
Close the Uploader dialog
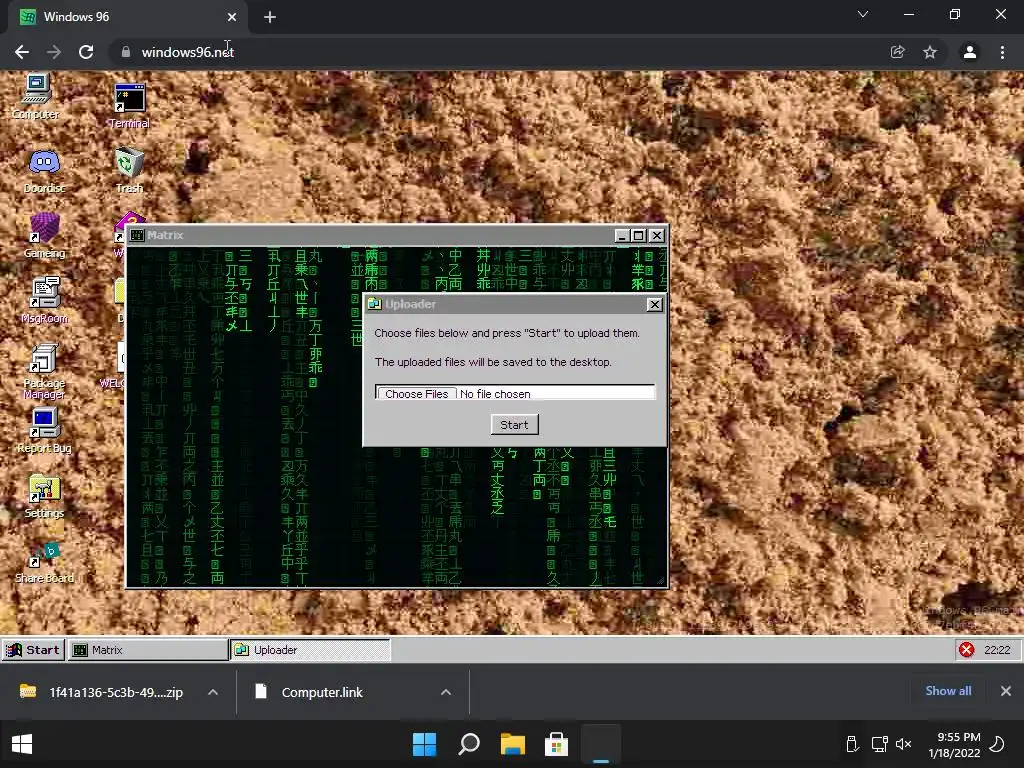pyautogui.click(x=654, y=304)
